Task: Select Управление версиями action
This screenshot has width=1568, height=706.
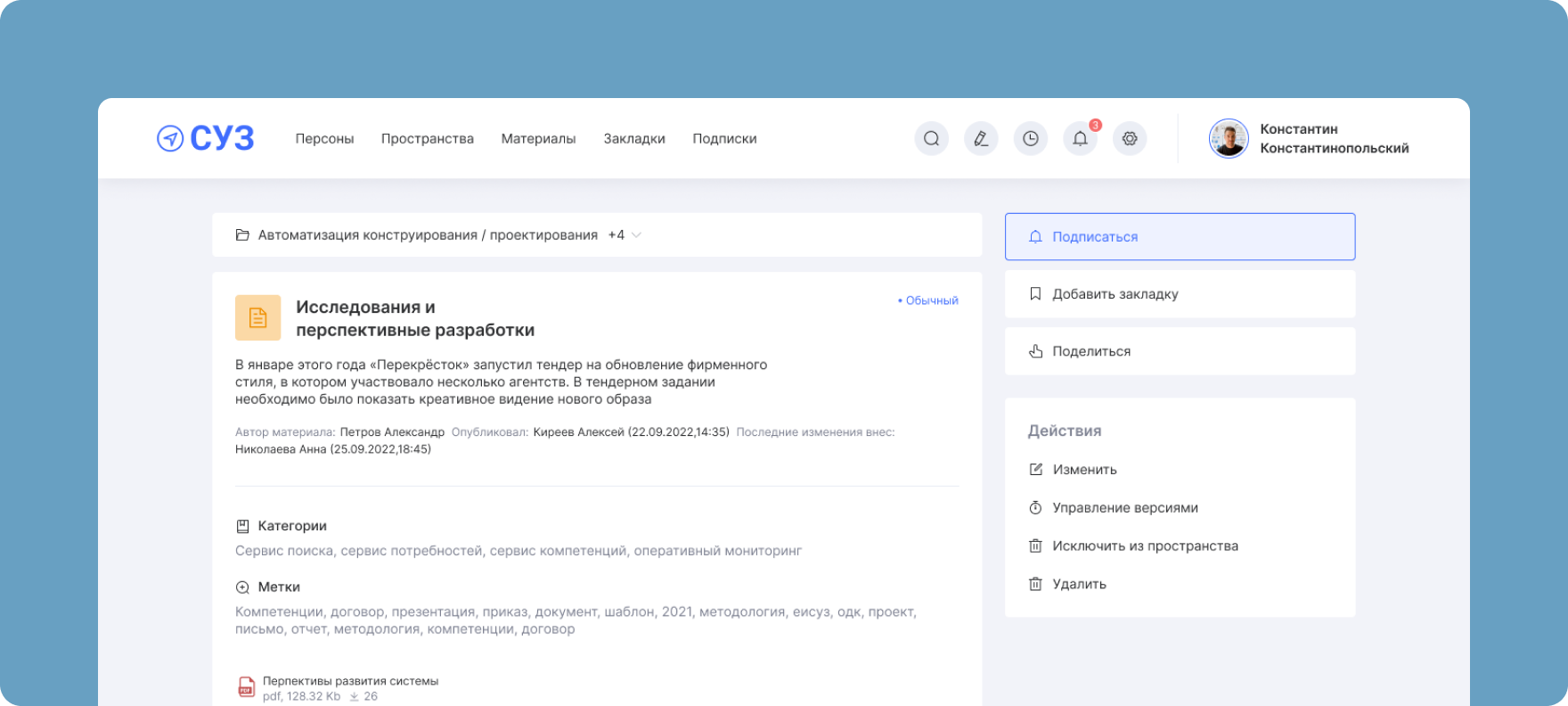Action: click(1124, 508)
